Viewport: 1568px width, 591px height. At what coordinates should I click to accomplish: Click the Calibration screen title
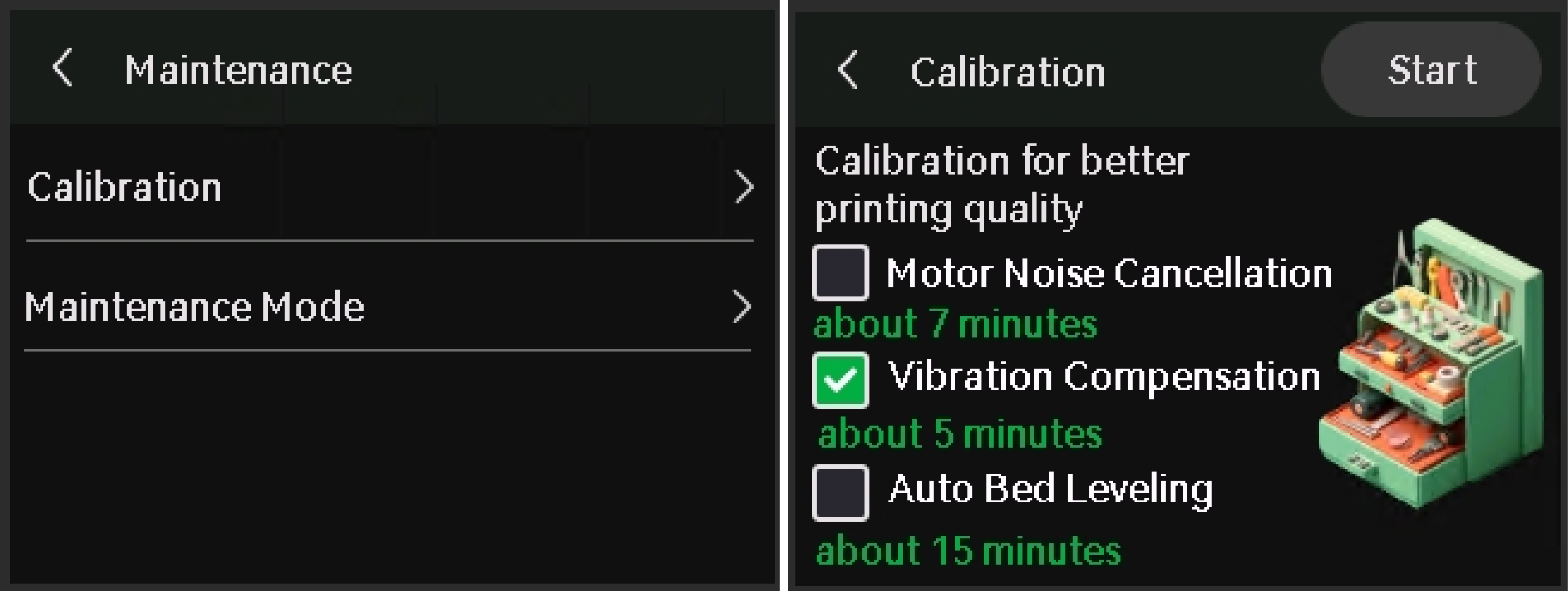click(x=1008, y=72)
